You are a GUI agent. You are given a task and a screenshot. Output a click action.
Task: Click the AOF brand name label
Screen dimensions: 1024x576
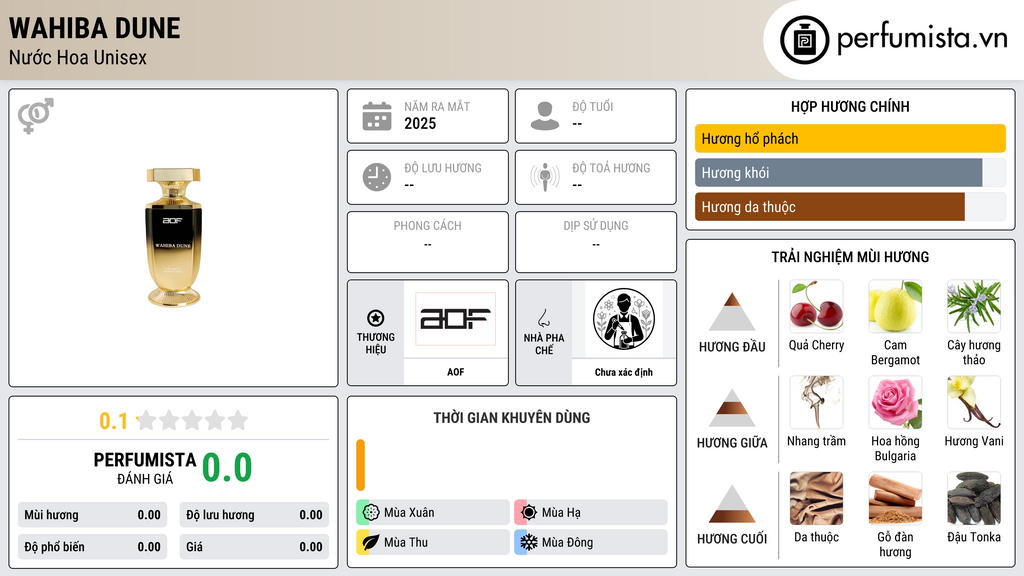click(x=455, y=372)
